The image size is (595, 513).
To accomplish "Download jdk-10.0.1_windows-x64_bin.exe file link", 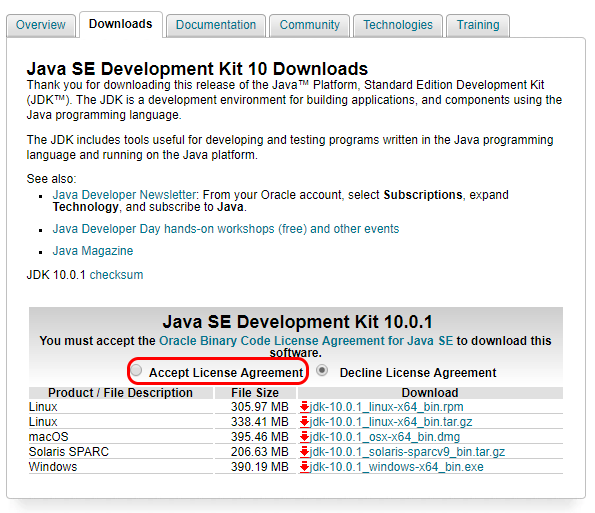I will click(x=397, y=467).
